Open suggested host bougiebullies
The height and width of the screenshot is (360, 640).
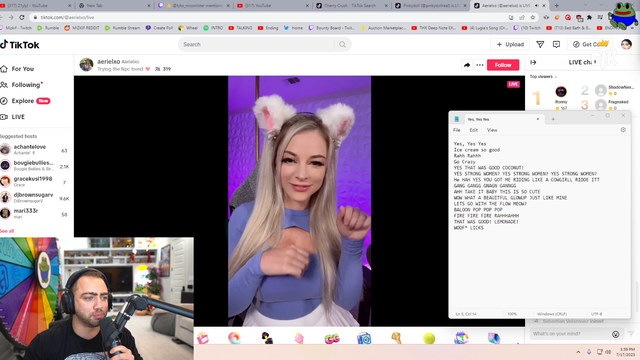pyautogui.click(x=35, y=165)
